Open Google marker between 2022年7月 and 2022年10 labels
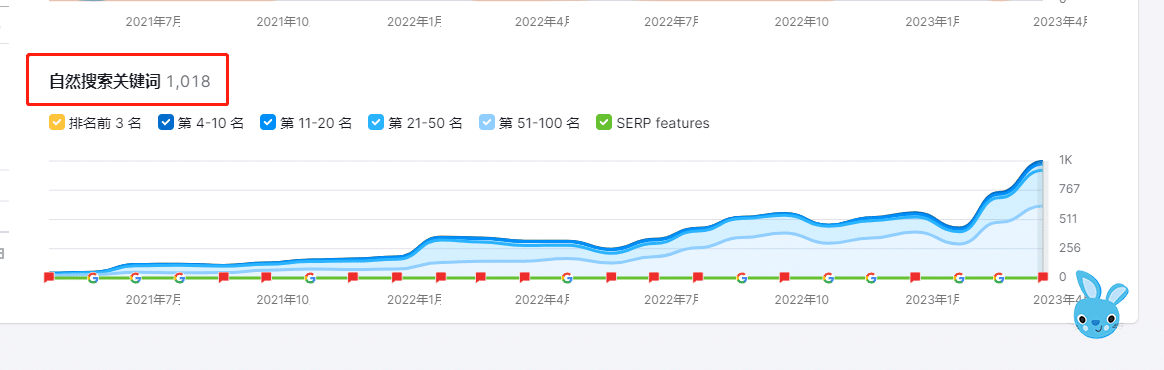 click(742, 277)
